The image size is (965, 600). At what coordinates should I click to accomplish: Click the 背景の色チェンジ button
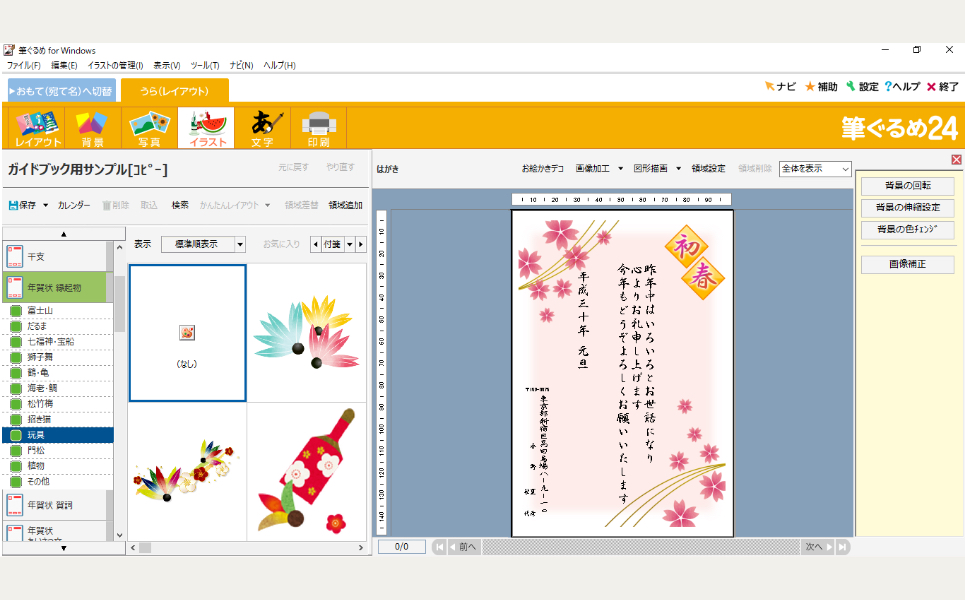(x=908, y=230)
